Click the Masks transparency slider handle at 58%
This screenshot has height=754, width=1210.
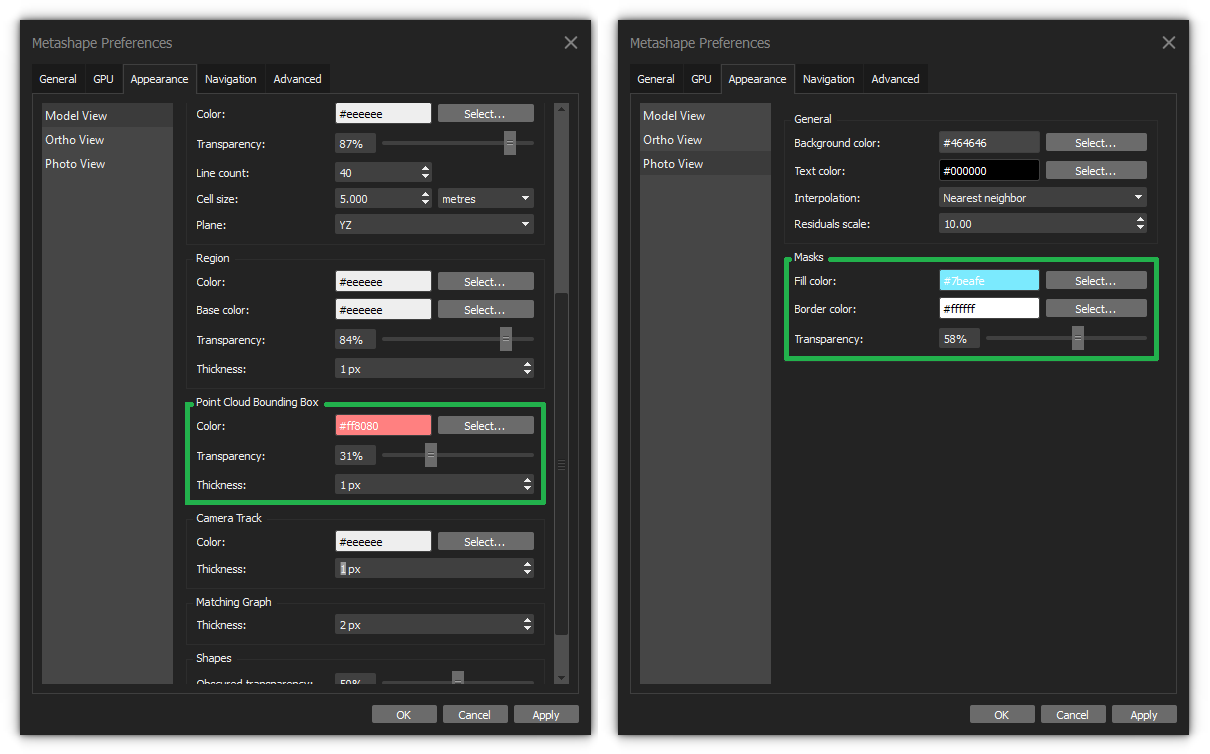tap(1078, 339)
